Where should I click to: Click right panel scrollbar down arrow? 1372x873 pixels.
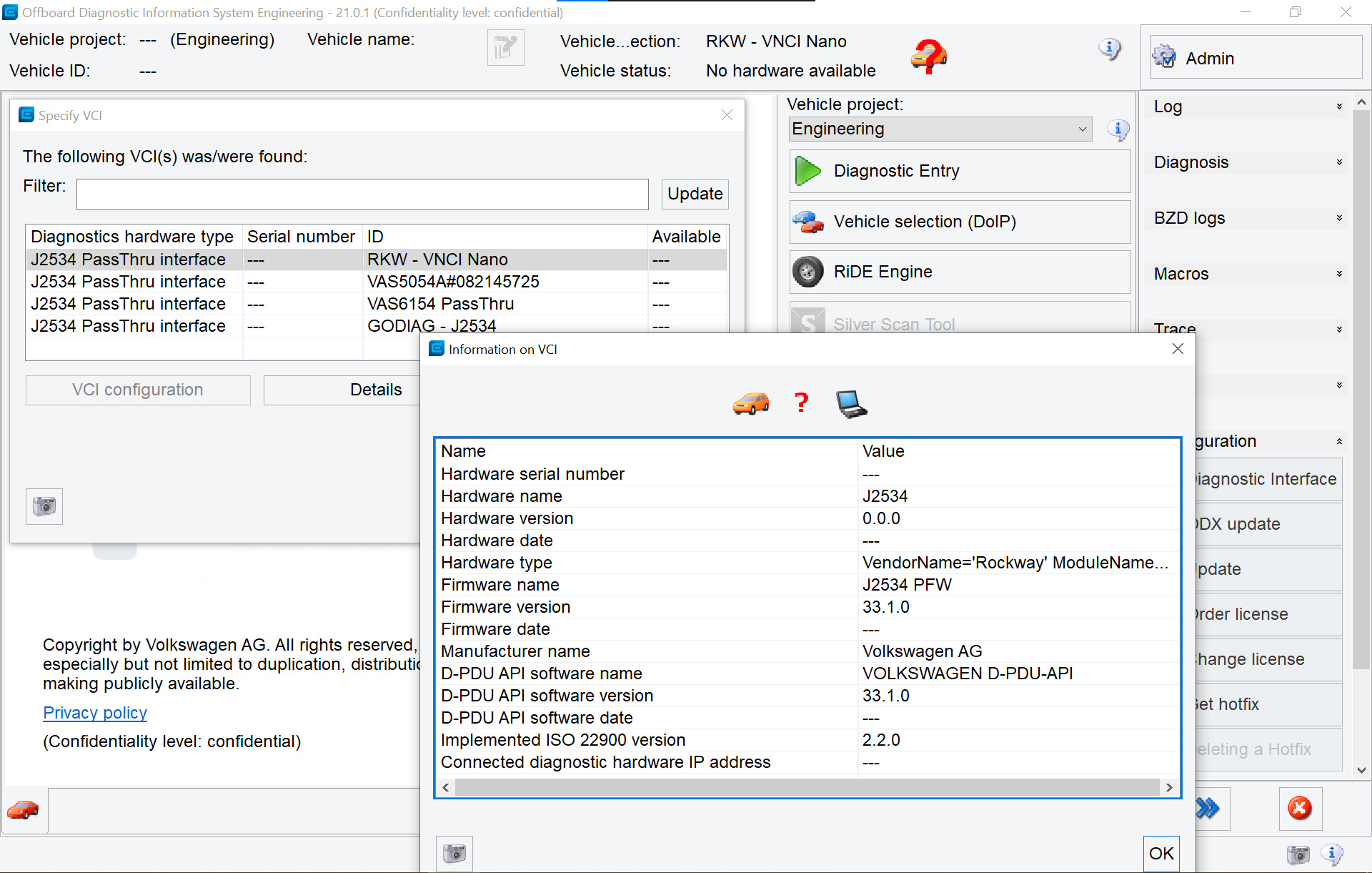(x=1361, y=770)
